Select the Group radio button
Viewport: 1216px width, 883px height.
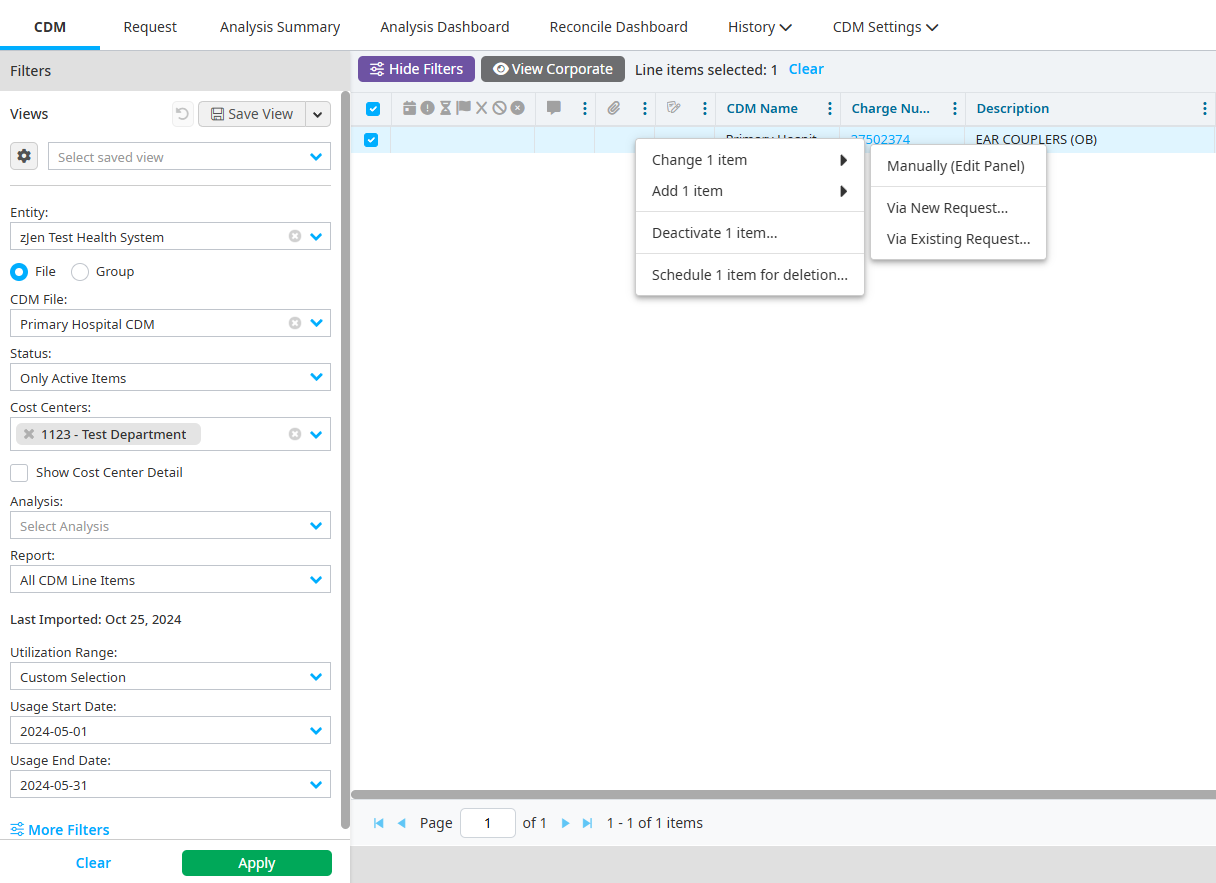(80, 272)
